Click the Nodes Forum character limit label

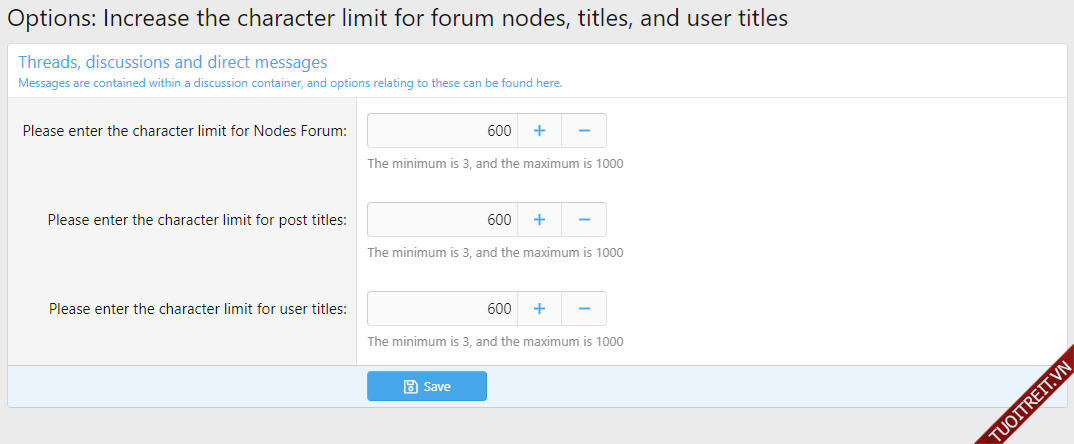click(x=184, y=131)
